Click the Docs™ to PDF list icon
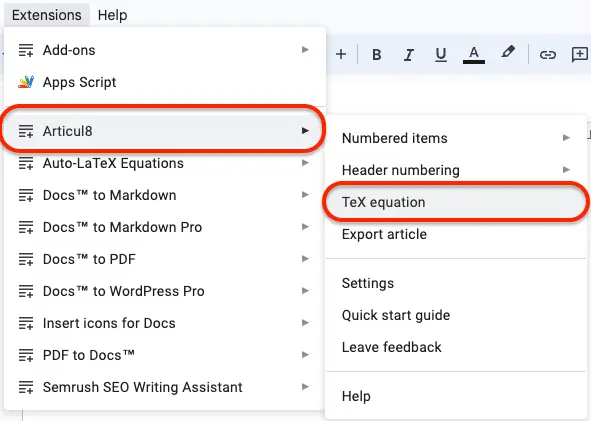The image size is (591, 421). [26, 259]
